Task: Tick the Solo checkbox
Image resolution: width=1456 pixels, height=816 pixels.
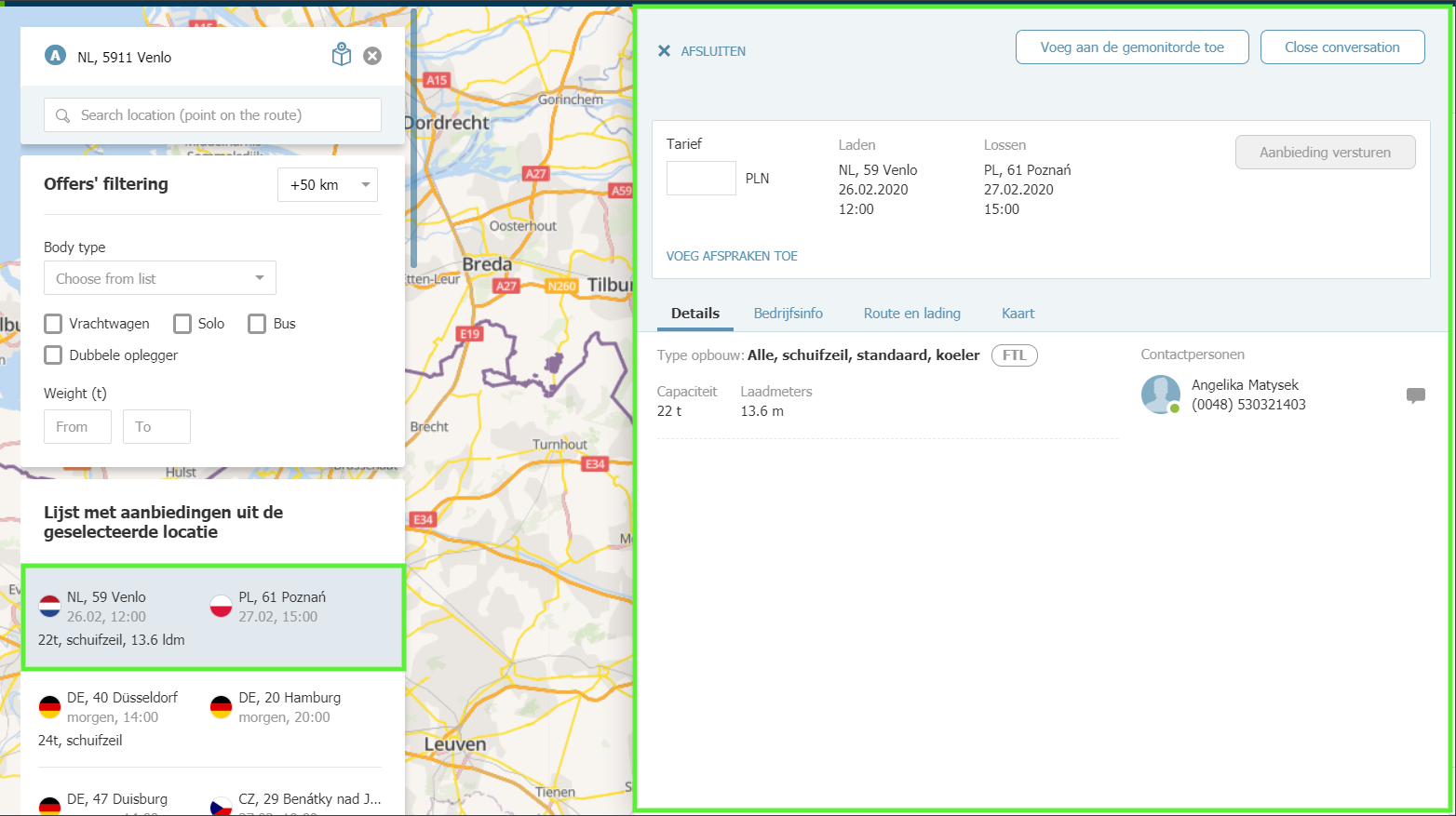Action: click(182, 324)
